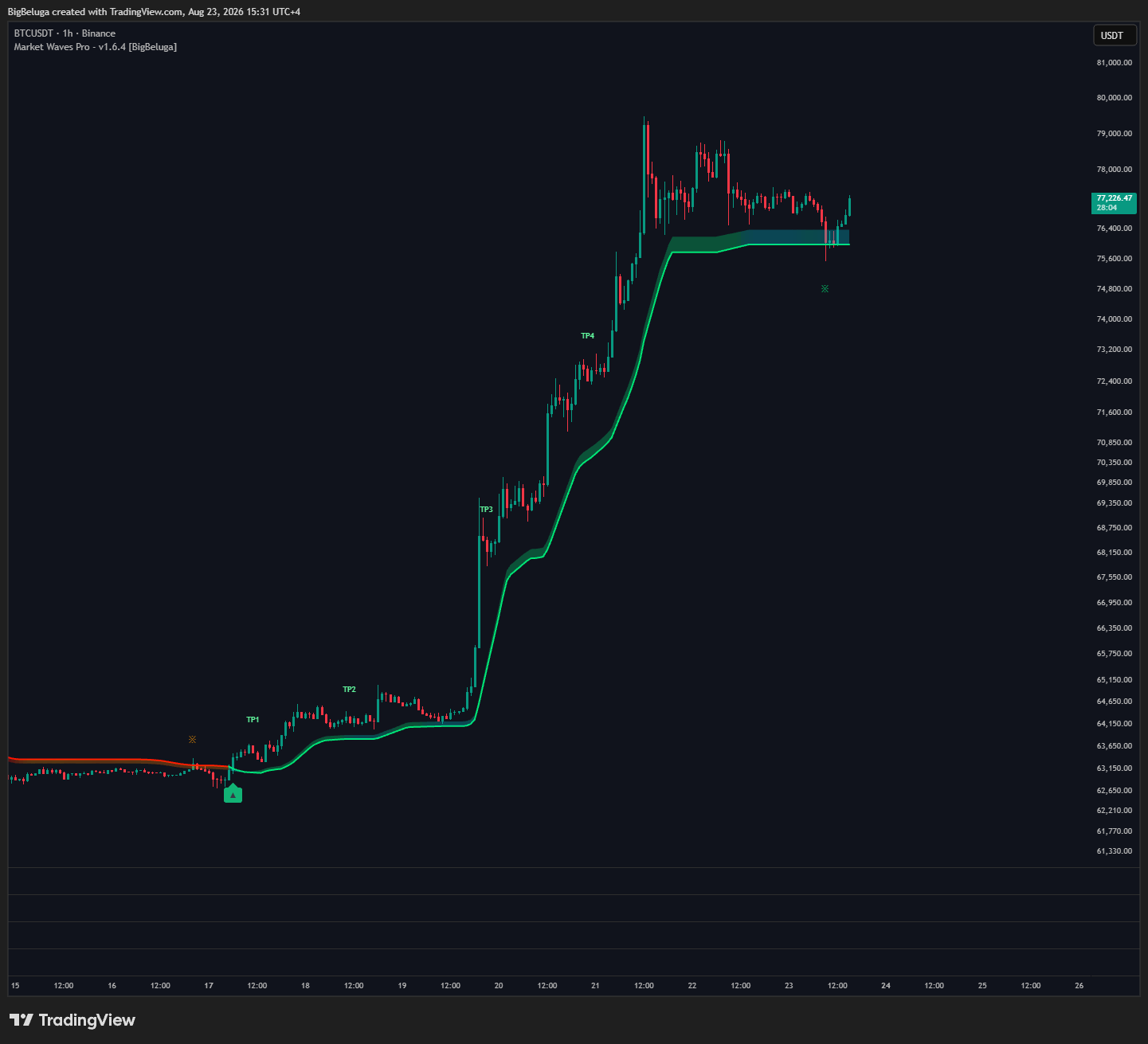Click the current price label 77,226.47
The width and height of the screenshot is (1148, 1044).
1114,198
